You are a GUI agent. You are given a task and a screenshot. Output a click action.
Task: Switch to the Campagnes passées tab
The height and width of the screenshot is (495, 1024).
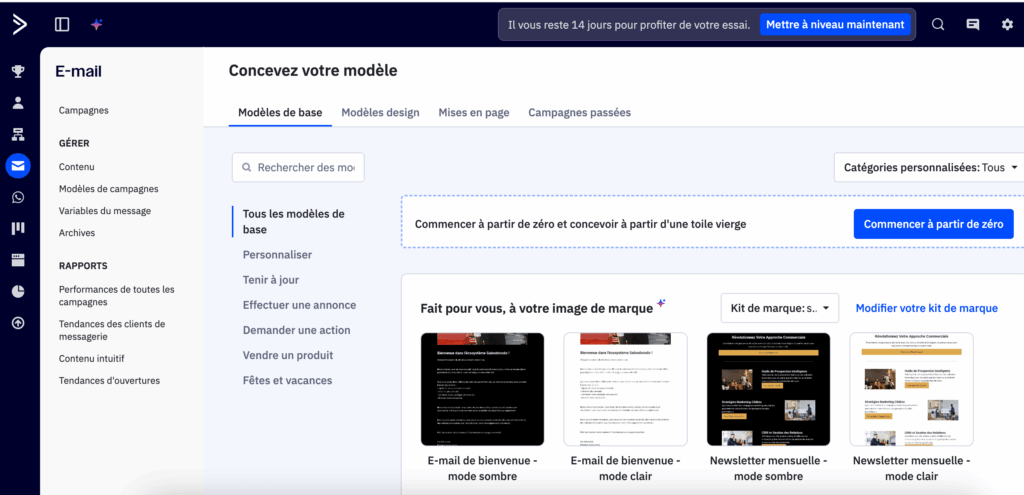[x=579, y=113]
